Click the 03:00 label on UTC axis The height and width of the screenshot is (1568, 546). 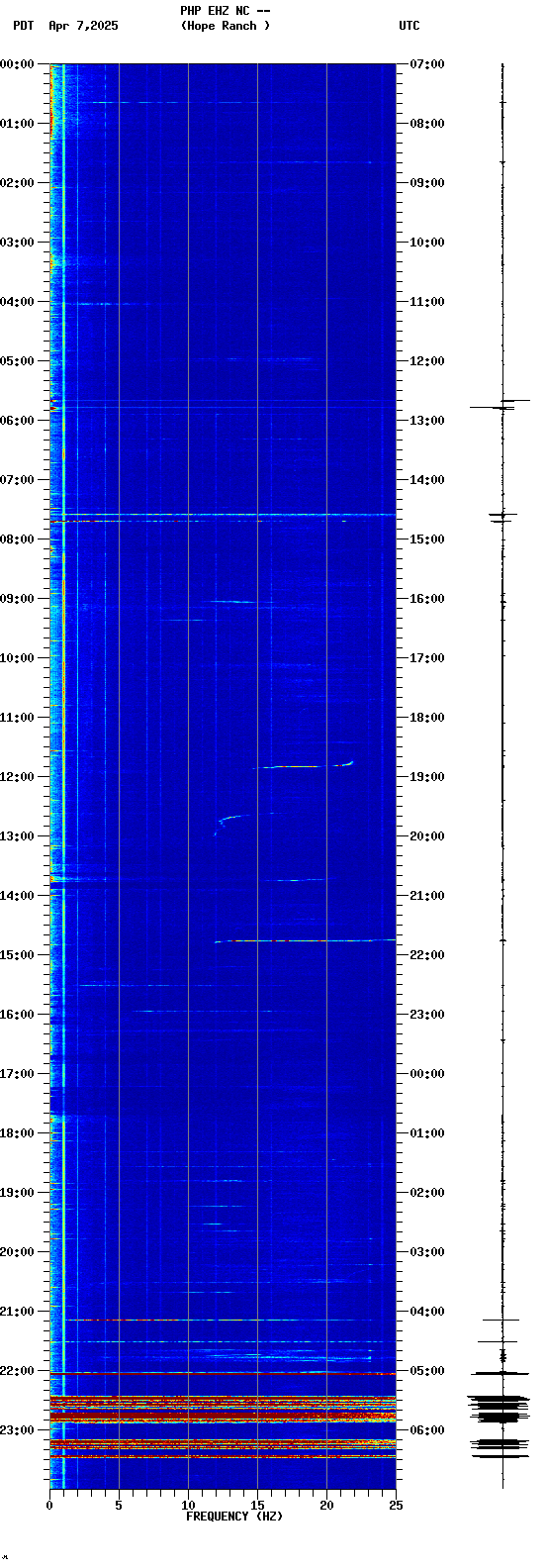coord(427,1252)
